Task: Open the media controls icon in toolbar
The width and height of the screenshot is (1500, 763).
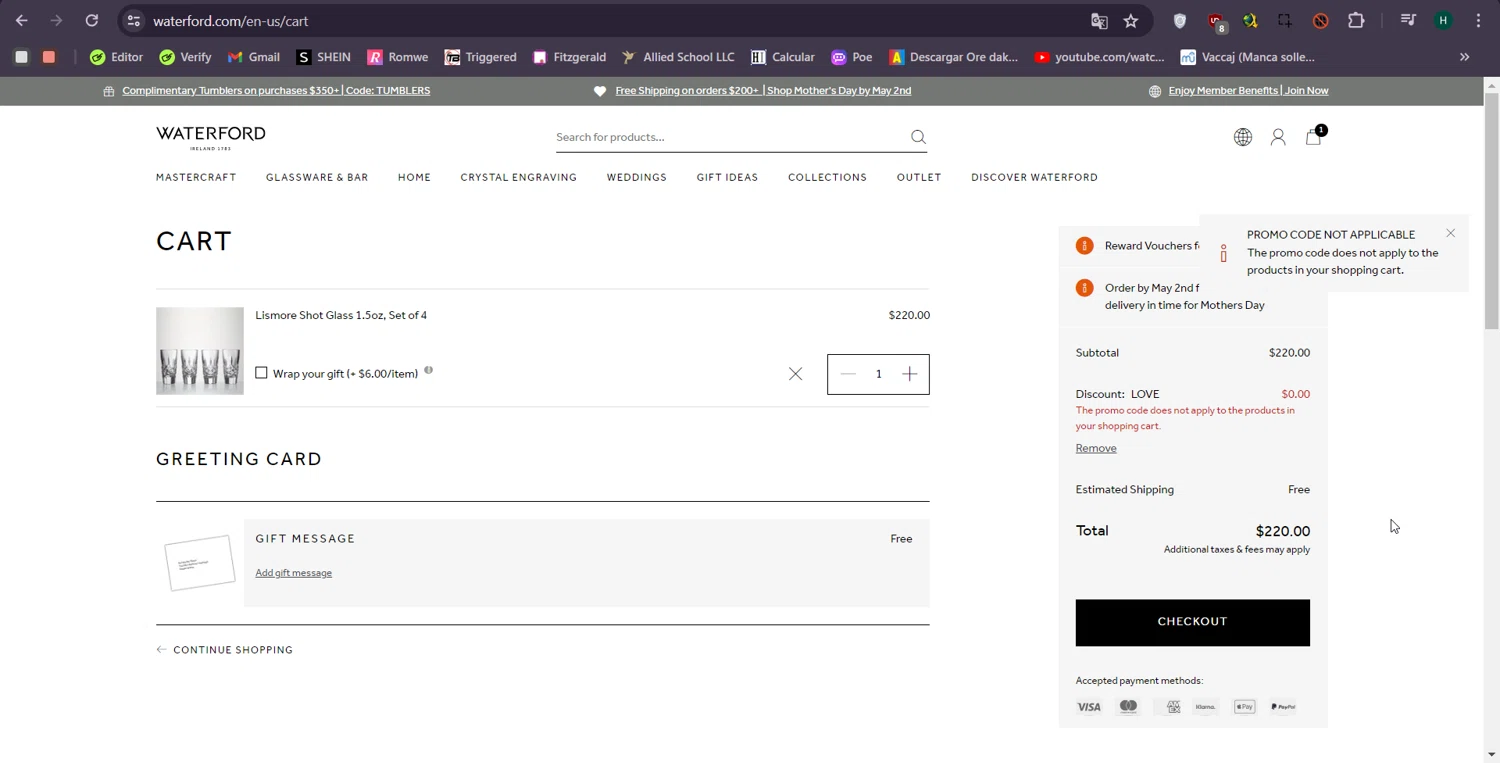Action: 1408,21
